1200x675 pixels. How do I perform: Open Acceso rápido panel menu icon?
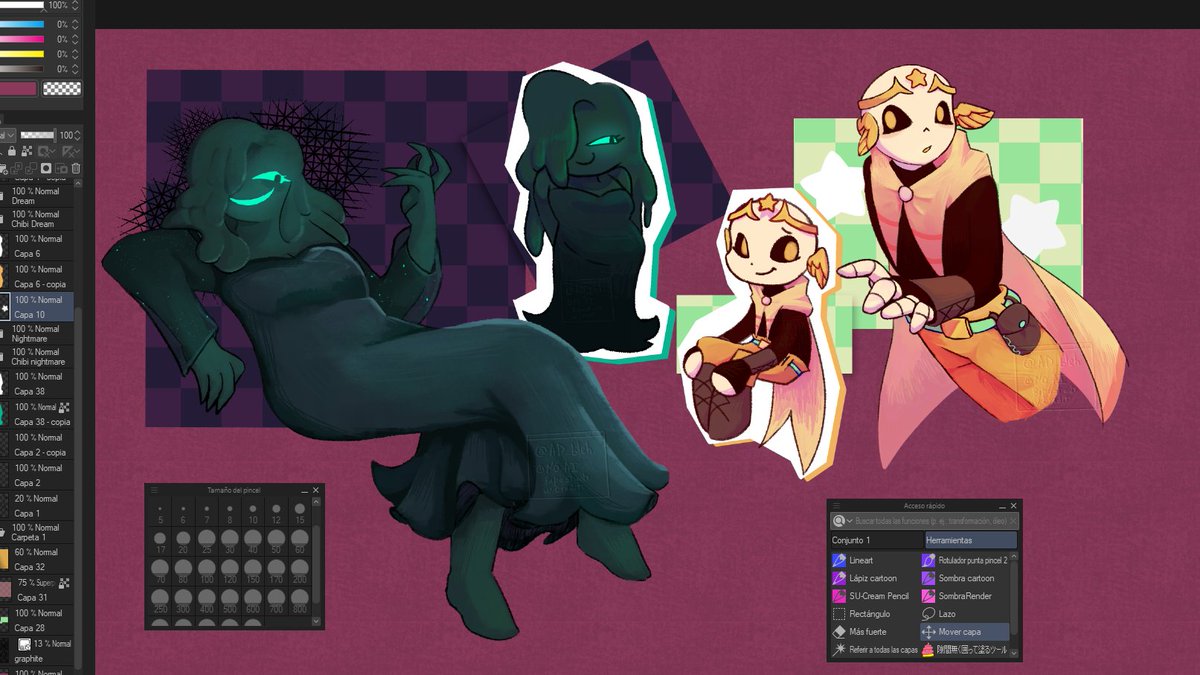(x=836, y=506)
